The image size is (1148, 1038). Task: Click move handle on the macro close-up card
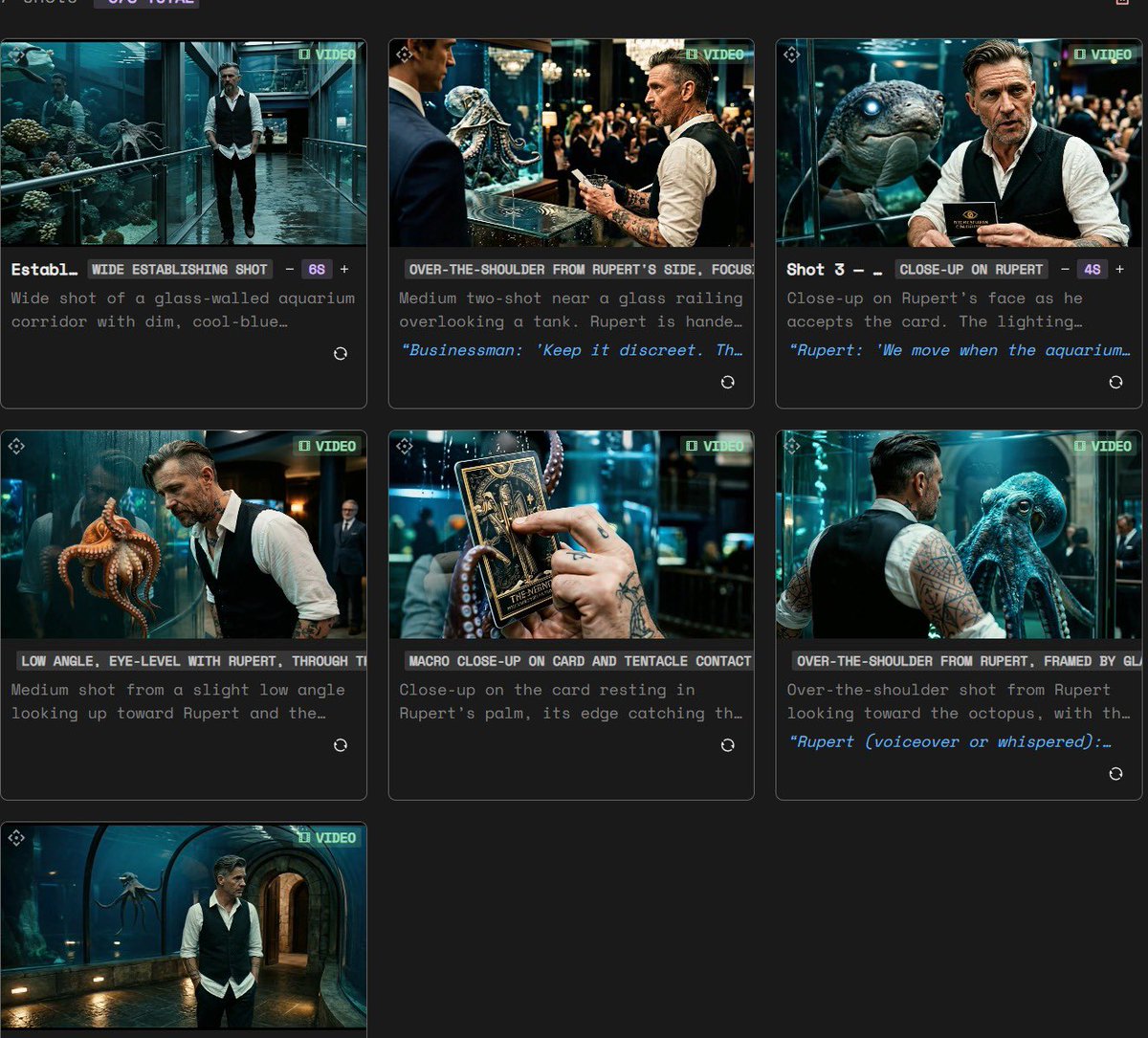point(404,446)
